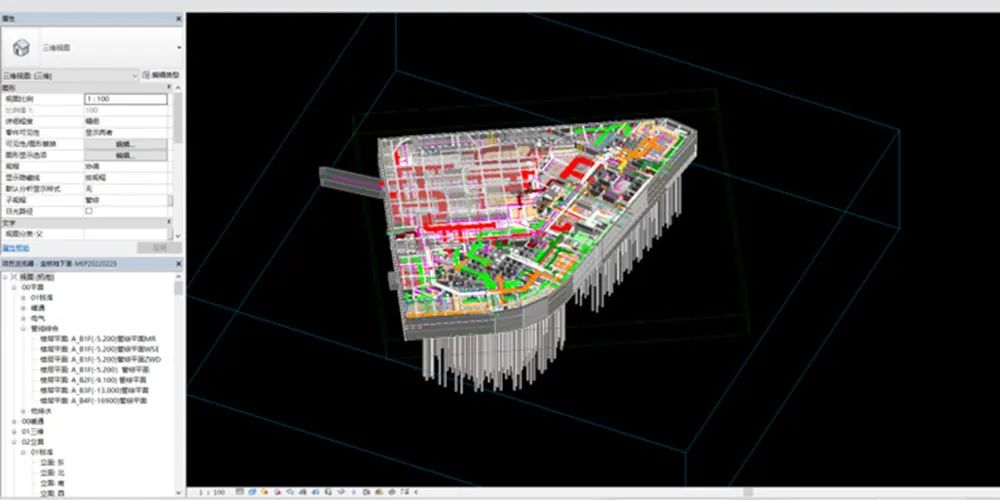1000x500 pixels.
Task: Open the 三维视图 type selector dropdown
Action: pos(179,46)
